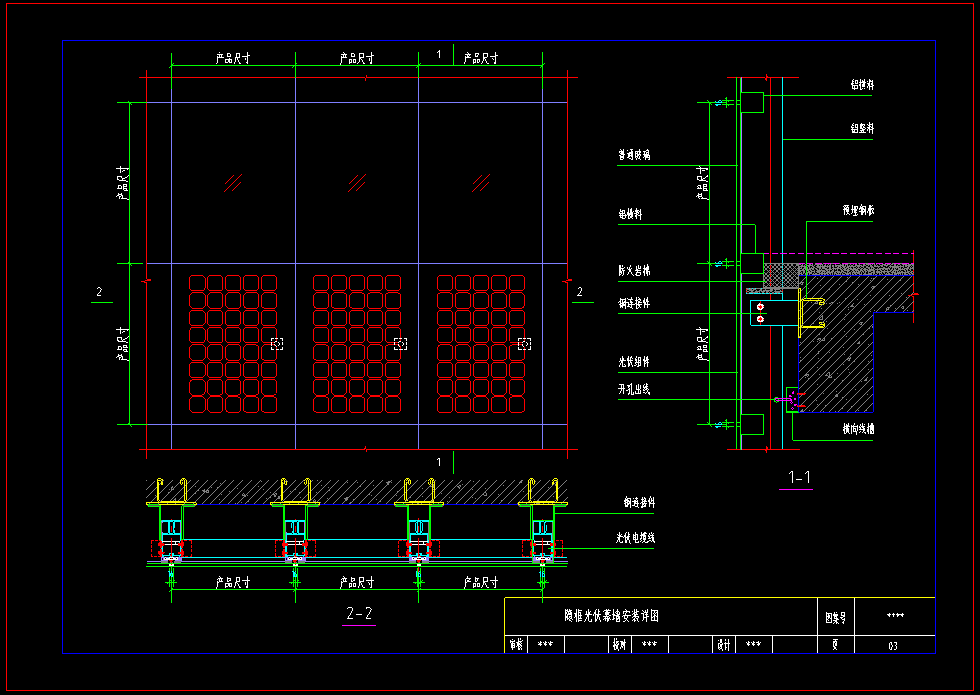Click the 1-1 section view title
This screenshot has height=695, width=980.
(800, 478)
